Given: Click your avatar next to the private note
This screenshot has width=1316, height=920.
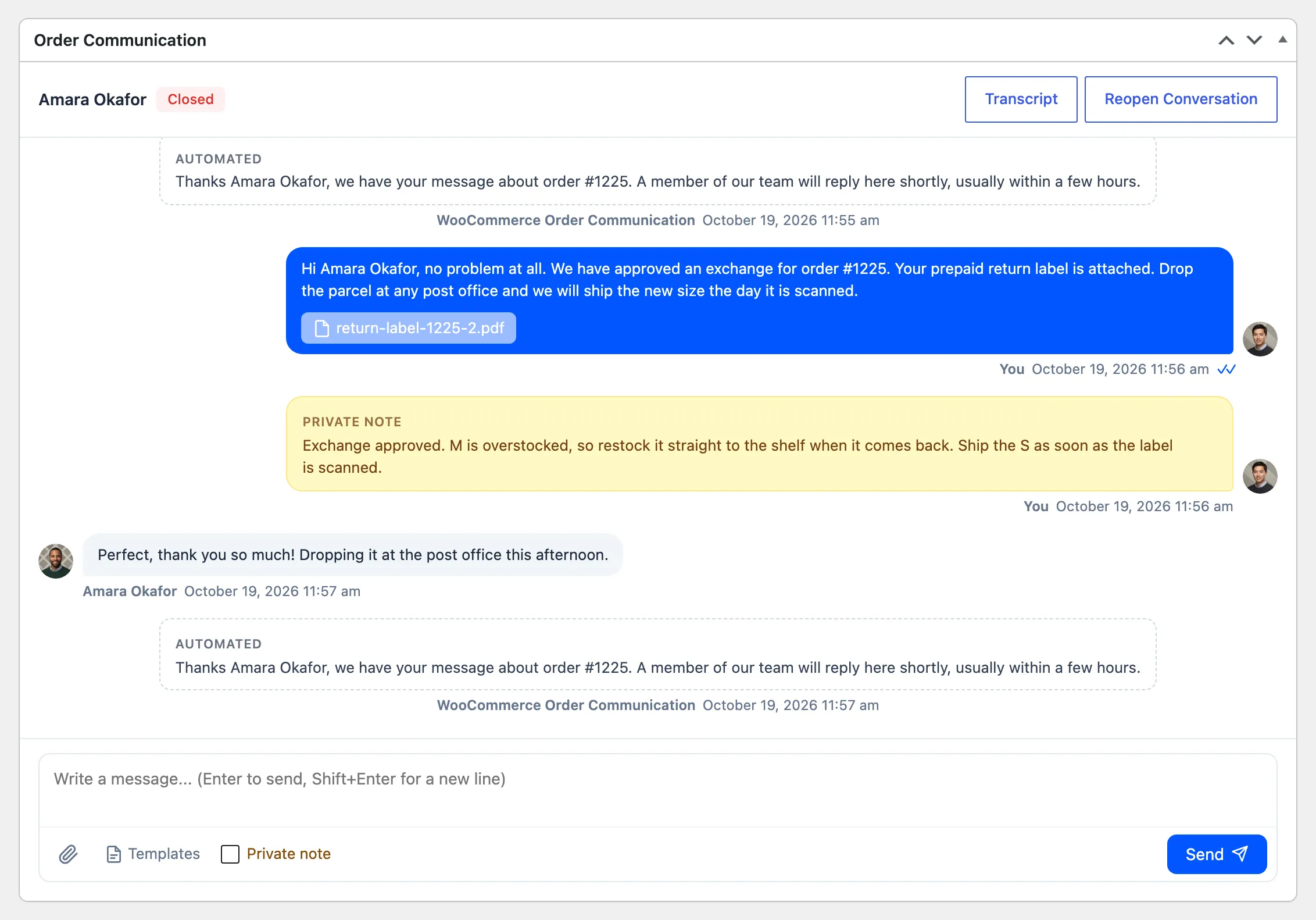Looking at the screenshot, I should click(1260, 476).
